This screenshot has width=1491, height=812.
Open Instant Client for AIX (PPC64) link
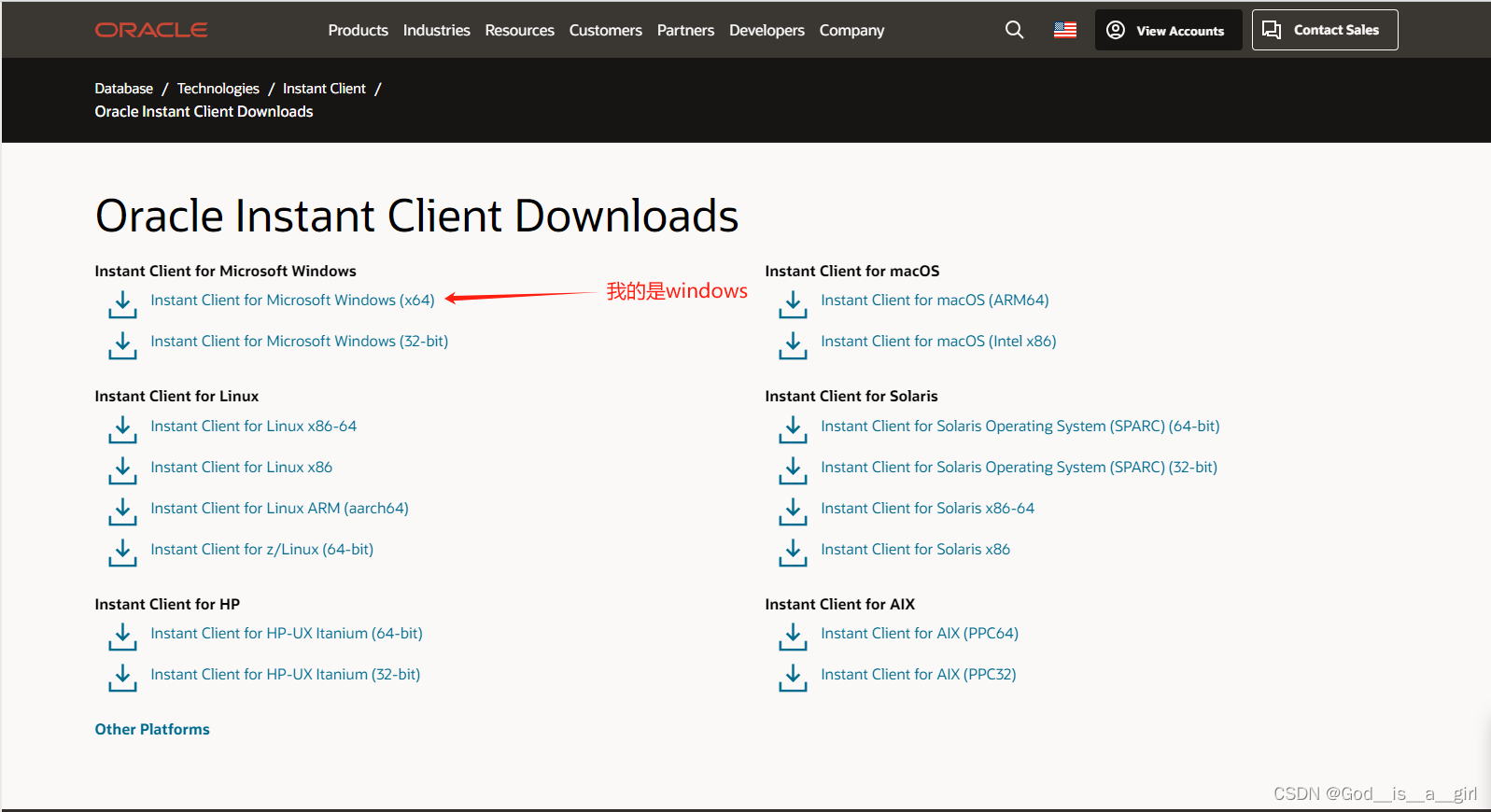click(x=920, y=634)
